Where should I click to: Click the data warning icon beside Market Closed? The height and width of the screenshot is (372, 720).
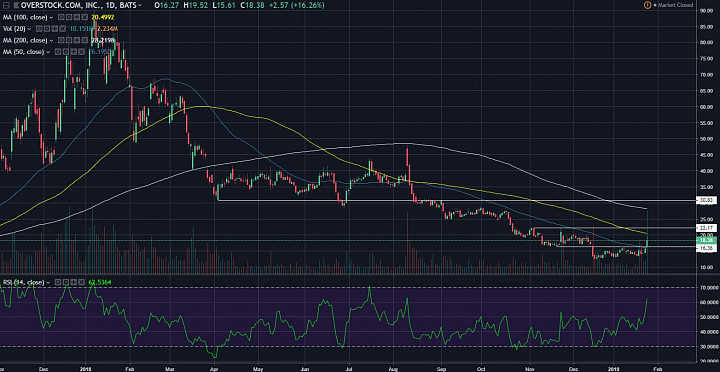[647, 5]
